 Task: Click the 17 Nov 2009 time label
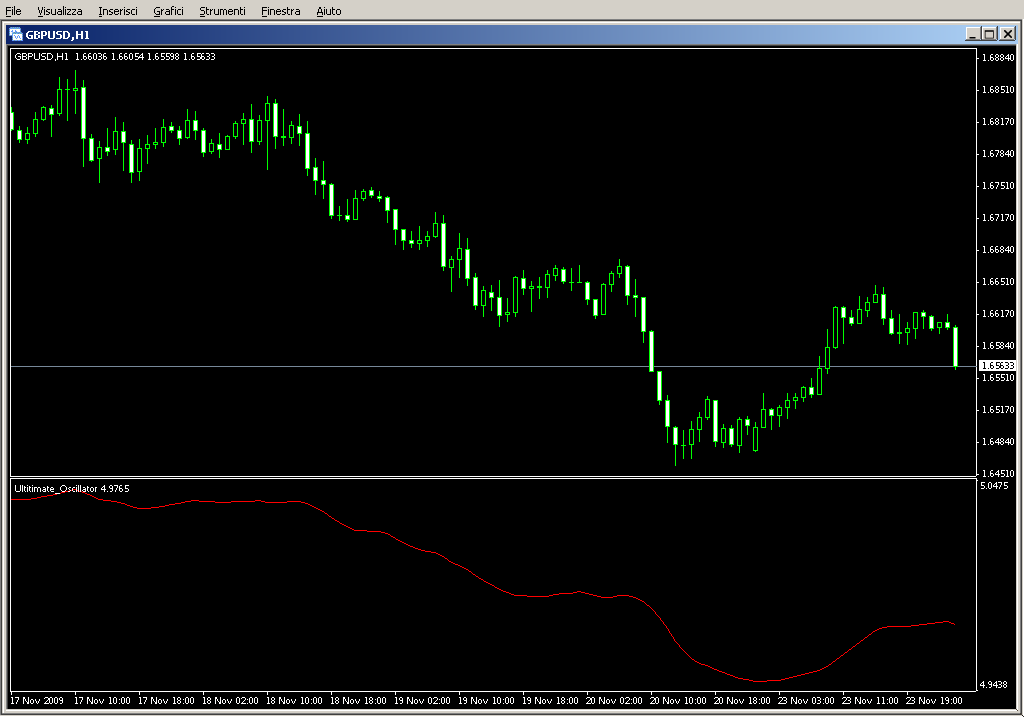point(37,701)
